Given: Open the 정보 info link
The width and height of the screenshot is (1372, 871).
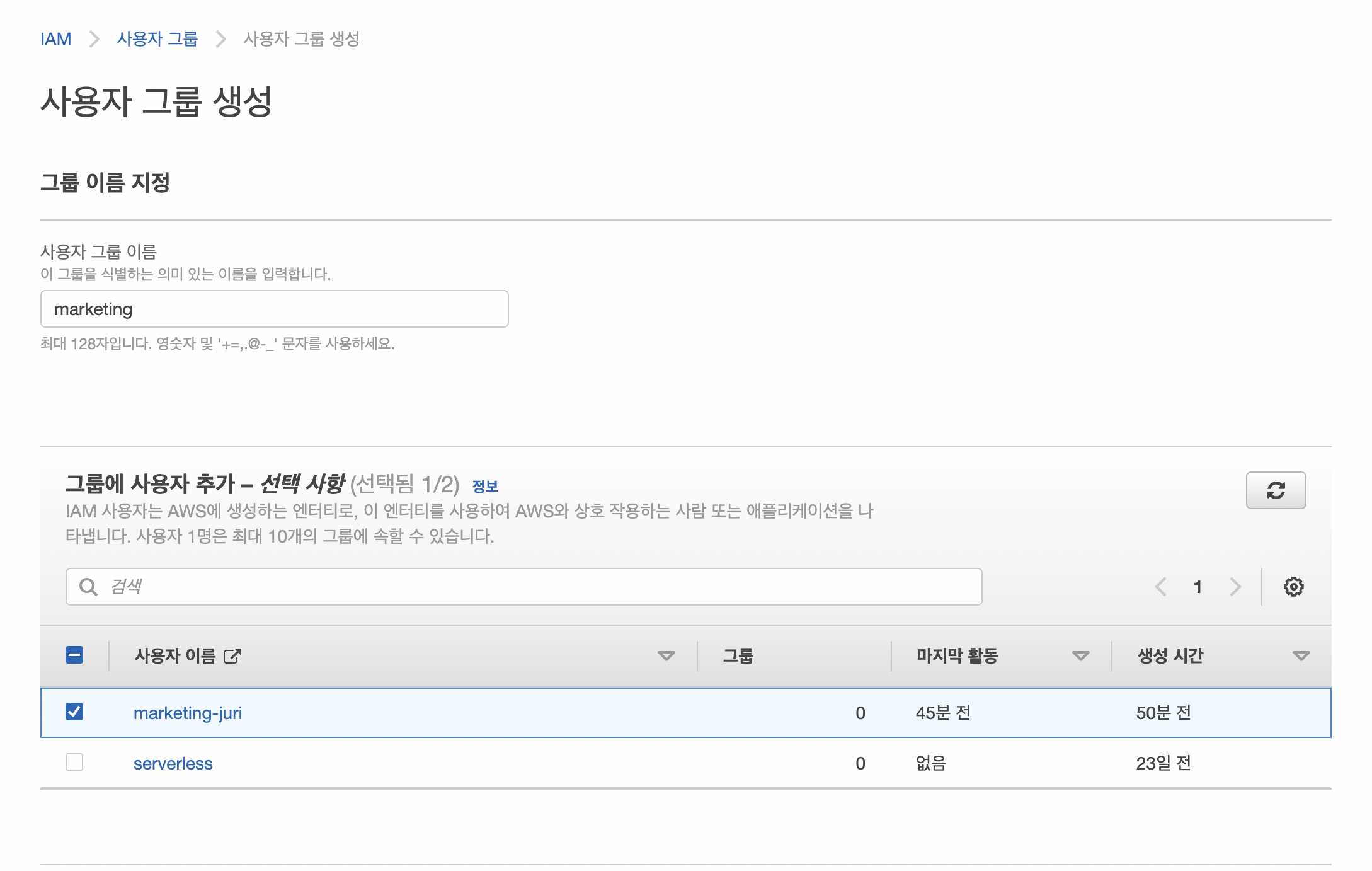Looking at the screenshot, I should tap(485, 486).
